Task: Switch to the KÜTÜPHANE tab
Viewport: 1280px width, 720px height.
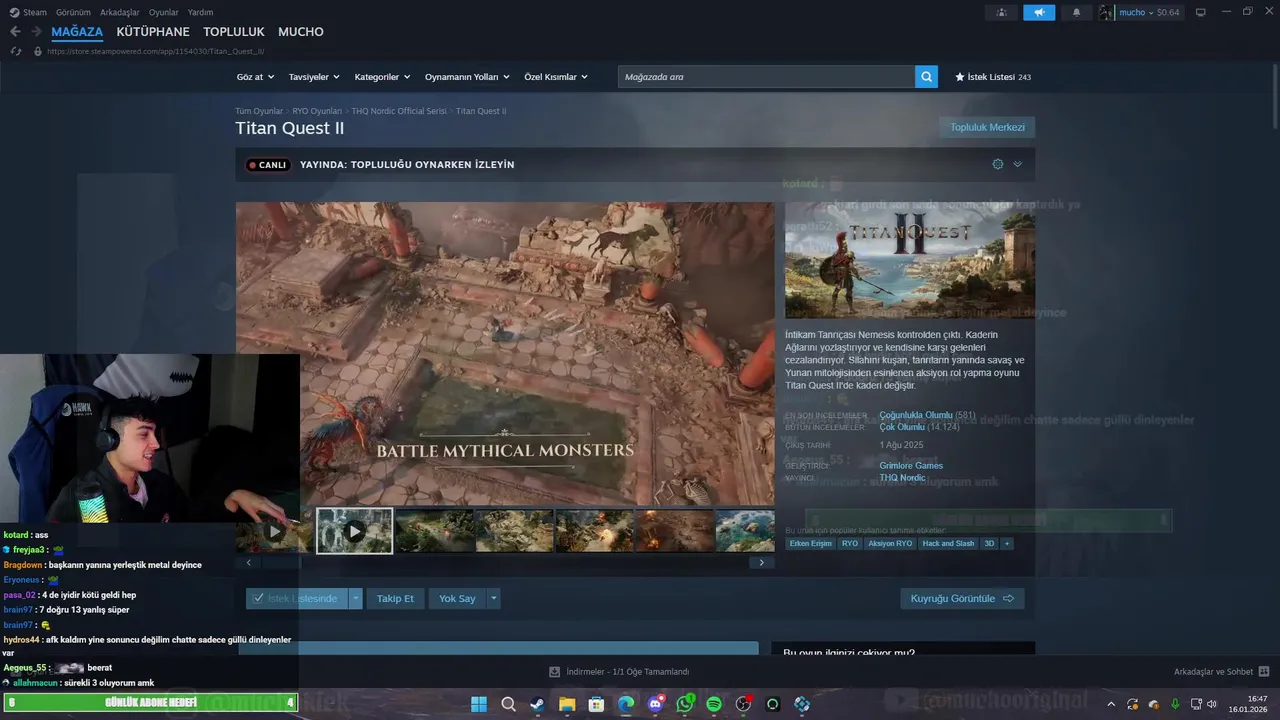Action: 153,32
